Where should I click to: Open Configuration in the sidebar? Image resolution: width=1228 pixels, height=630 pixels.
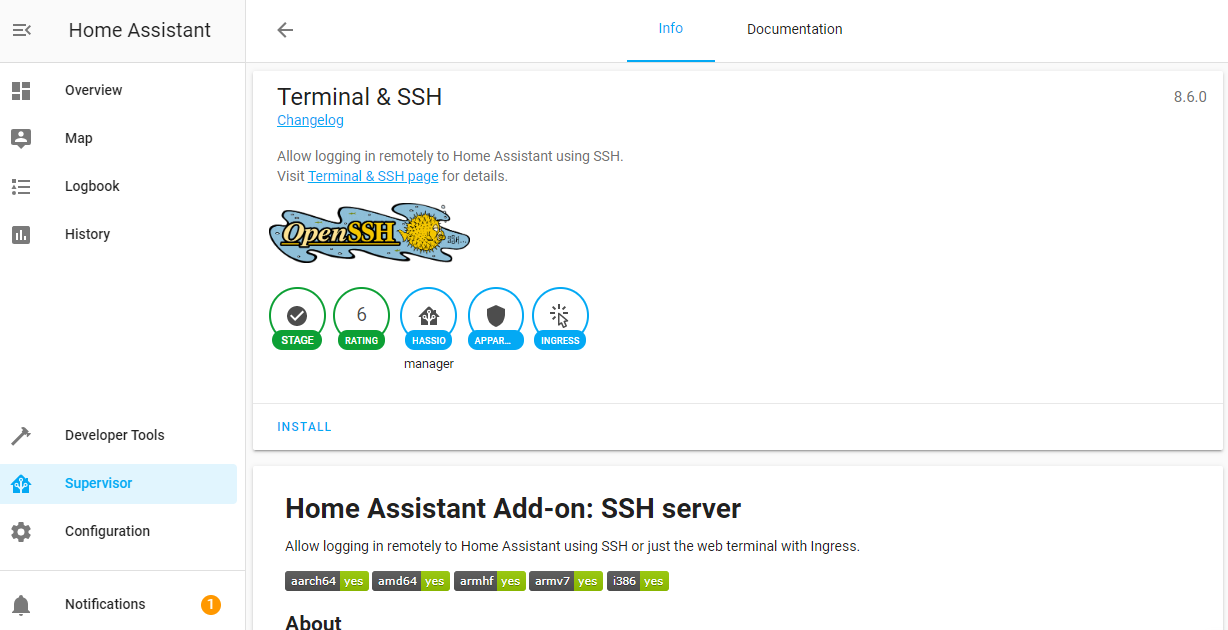click(x=119, y=531)
